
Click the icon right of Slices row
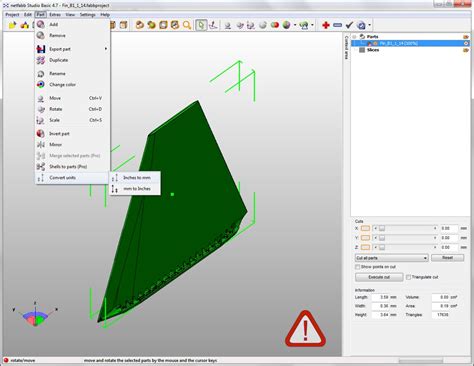click(x=466, y=50)
